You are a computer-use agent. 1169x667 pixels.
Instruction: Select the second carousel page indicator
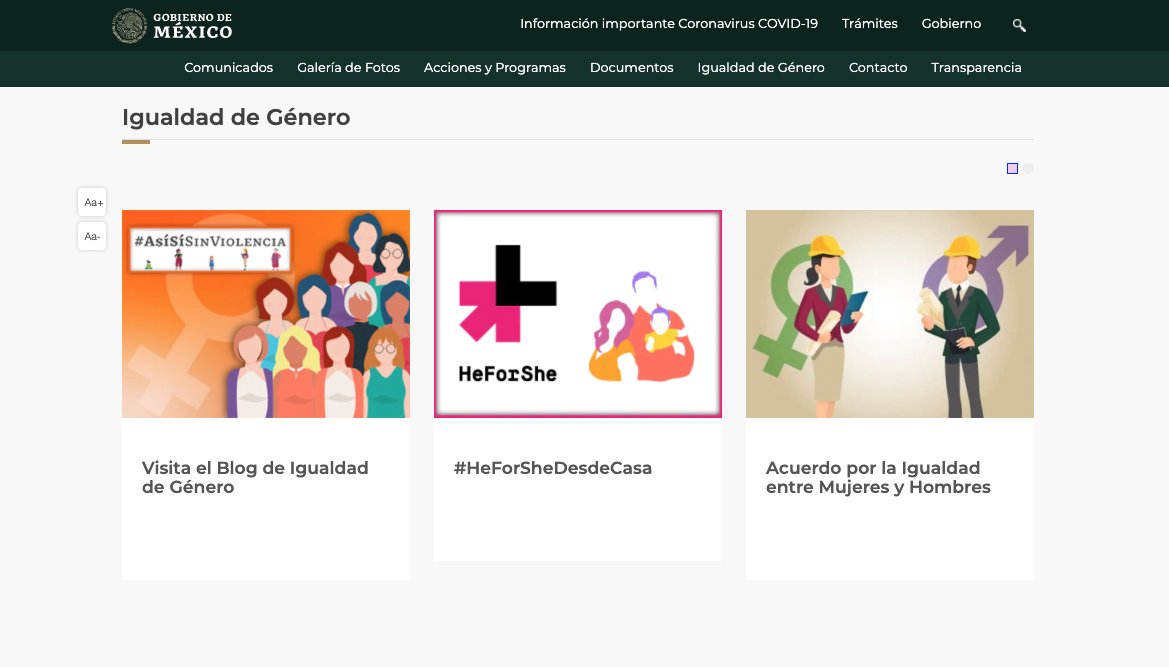(x=1028, y=168)
